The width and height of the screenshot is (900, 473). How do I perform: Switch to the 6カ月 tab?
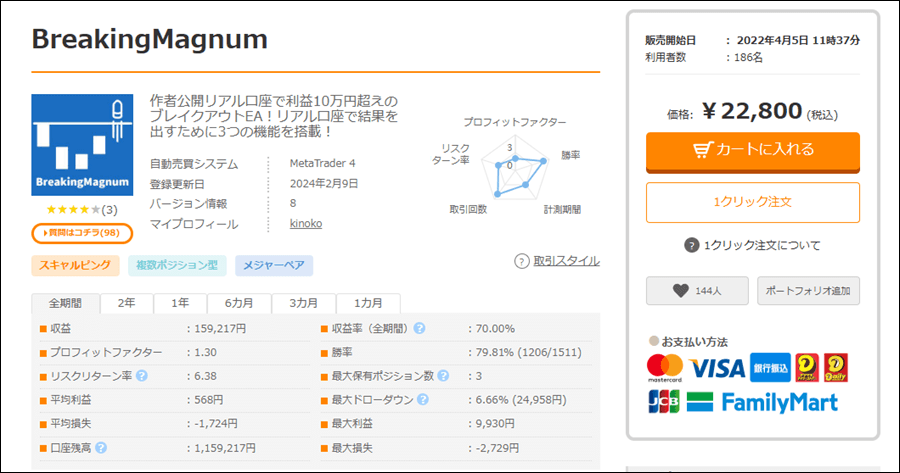tap(239, 303)
